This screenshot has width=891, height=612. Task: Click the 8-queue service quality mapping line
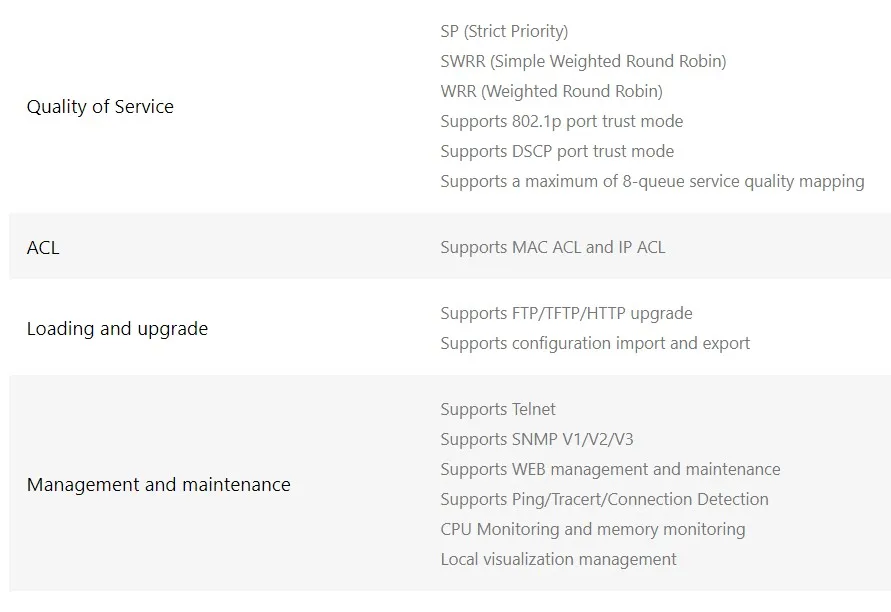[x=652, y=182]
